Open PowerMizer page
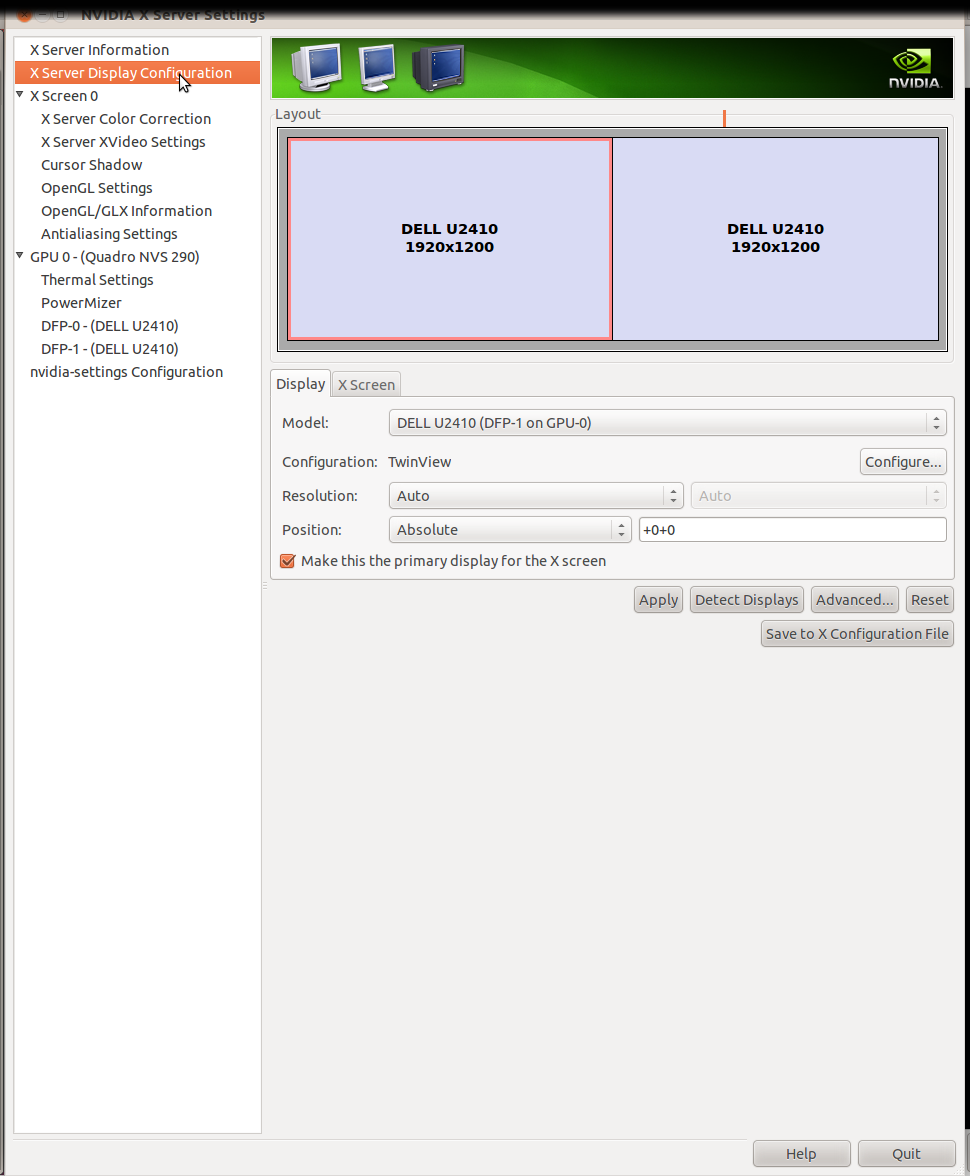This screenshot has width=970, height=1176. coord(81,303)
